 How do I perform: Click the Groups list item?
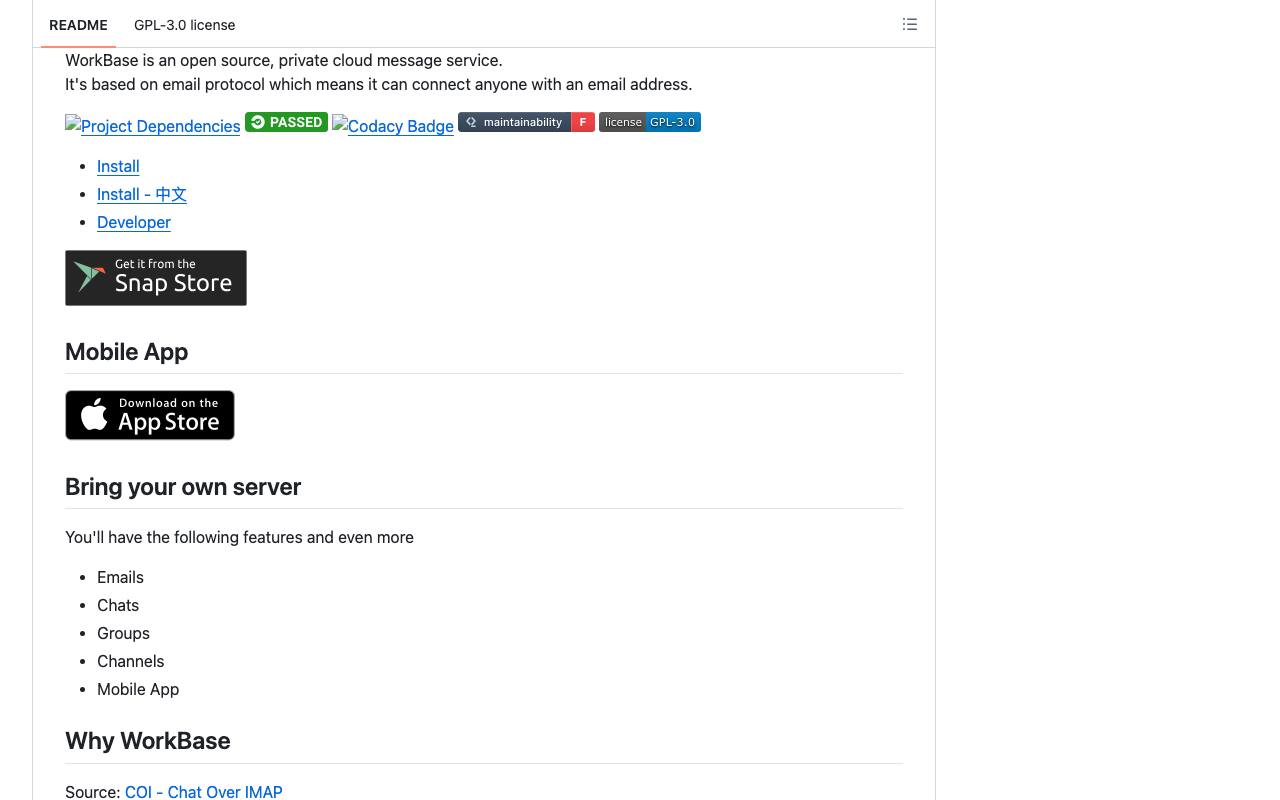tap(123, 633)
